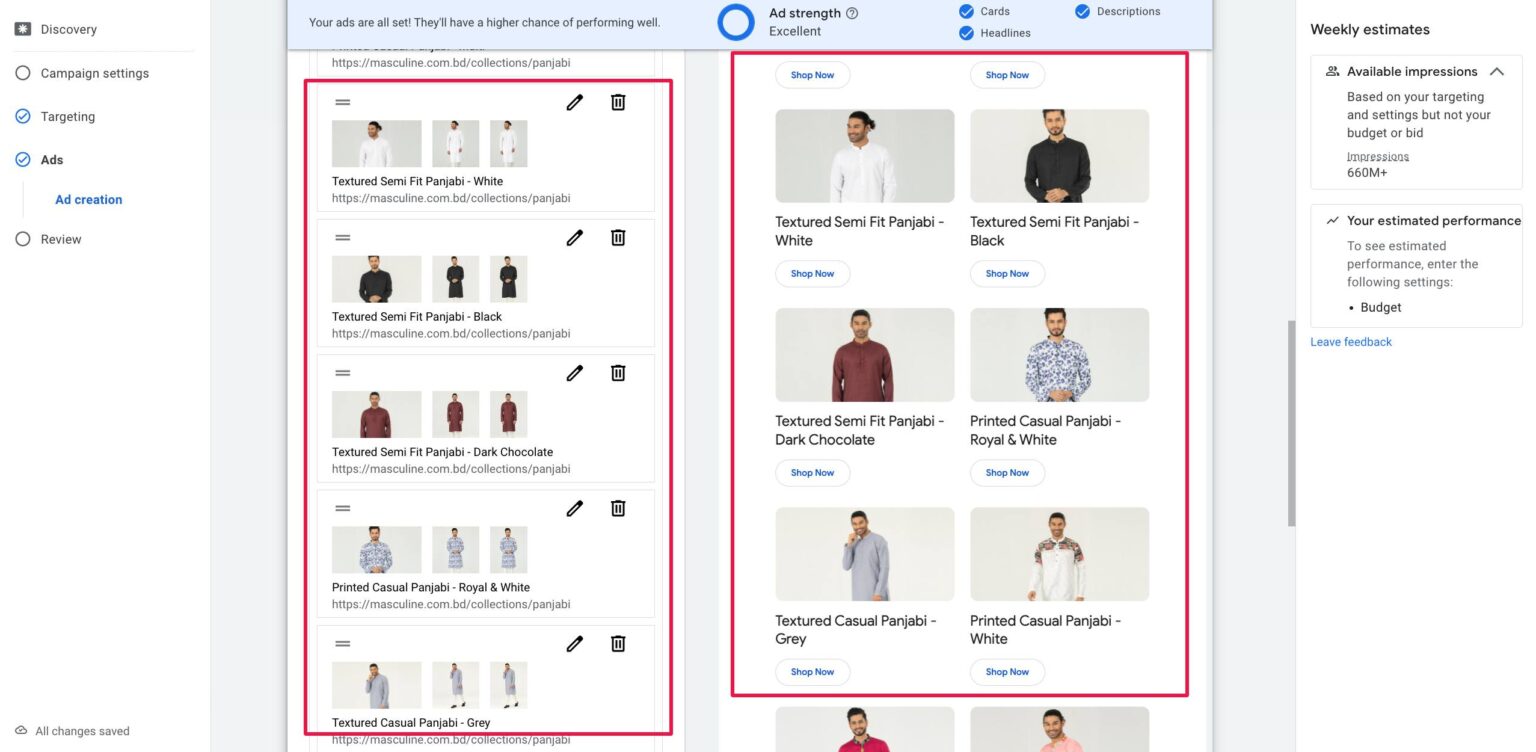Click the Targeting completed checkmark
This screenshot has height=752, width=1536.
pyautogui.click(x=23, y=116)
